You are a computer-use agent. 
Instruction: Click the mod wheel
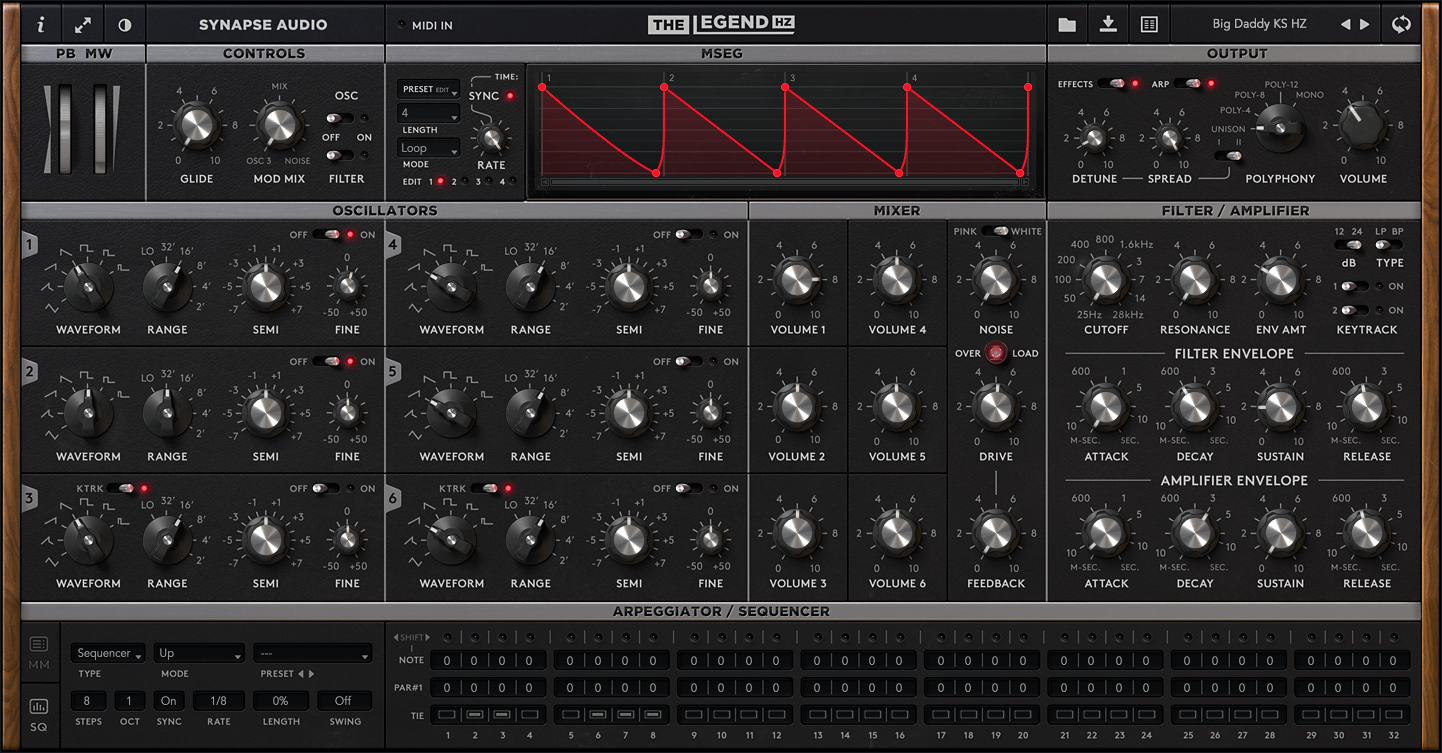(101, 130)
